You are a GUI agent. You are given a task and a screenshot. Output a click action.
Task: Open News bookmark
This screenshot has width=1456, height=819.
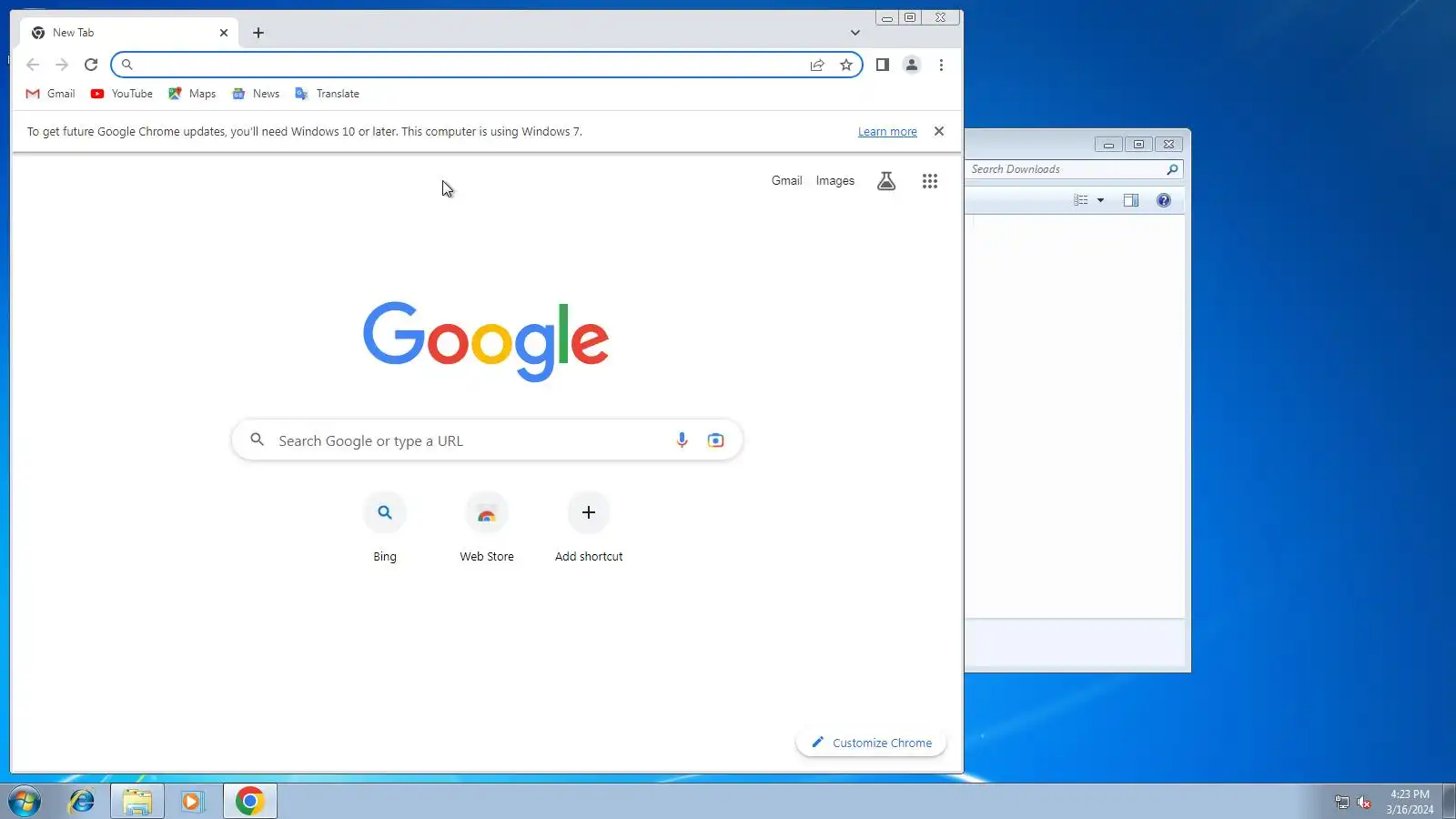click(x=256, y=94)
